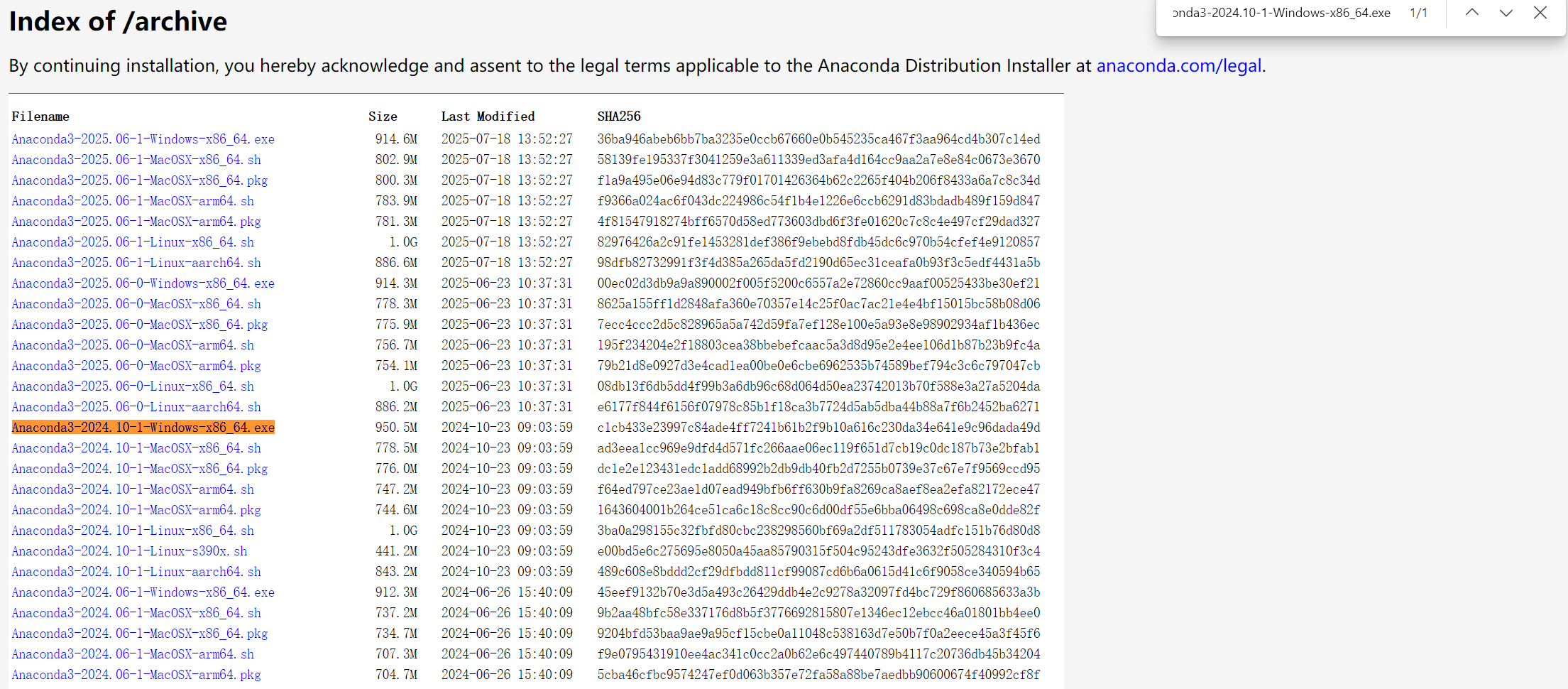Image resolution: width=1568 pixels, height=689 pixels.
Task: Click size value 914.6M
Action: click(396, 139)
